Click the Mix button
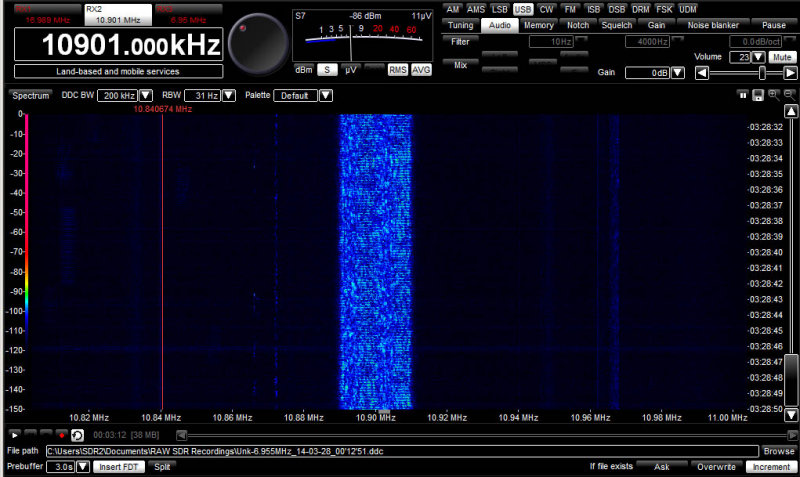Viewport: 800px width, 477px height. click(x=460, y=65)
